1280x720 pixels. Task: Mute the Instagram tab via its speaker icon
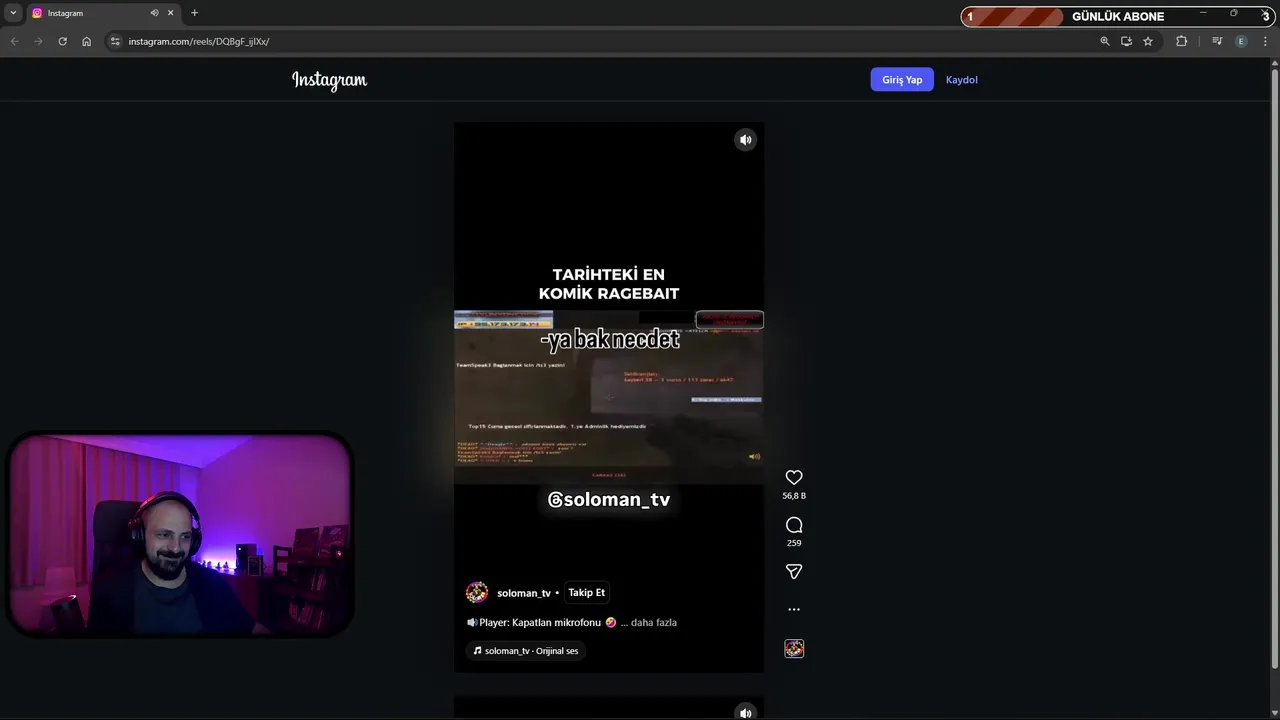154,13
